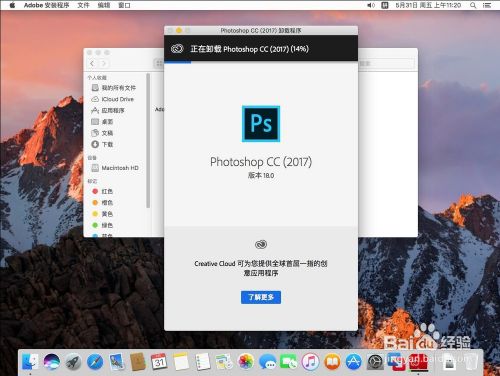The width and height of the screenshot is (500, 376).
Task: Open the 编辑 menu in menu bar
Action: click(x=104, y=5)
